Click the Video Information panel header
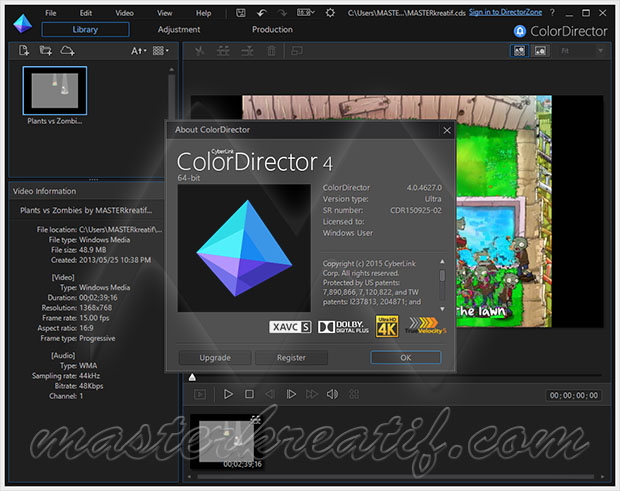 86,191
